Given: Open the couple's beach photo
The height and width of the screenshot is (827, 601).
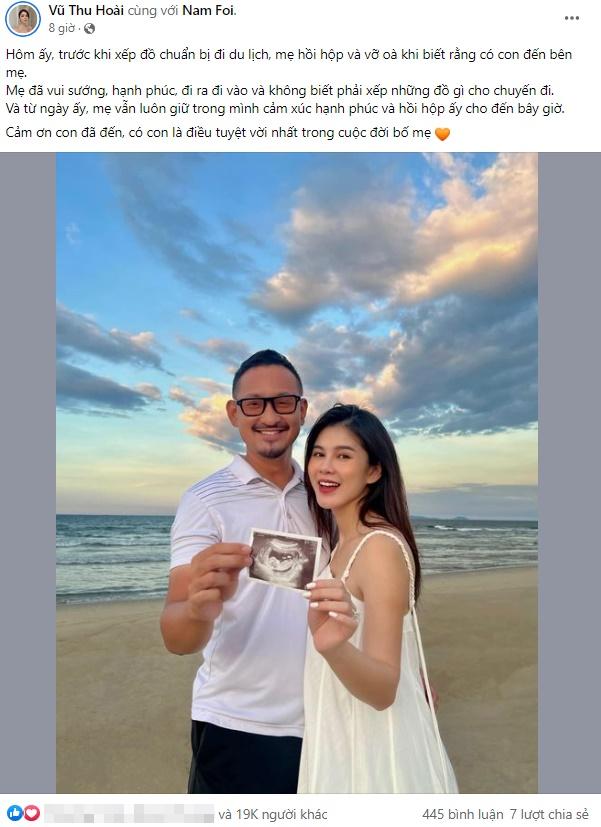Looking at the screenshot, I should click(297, 473).
